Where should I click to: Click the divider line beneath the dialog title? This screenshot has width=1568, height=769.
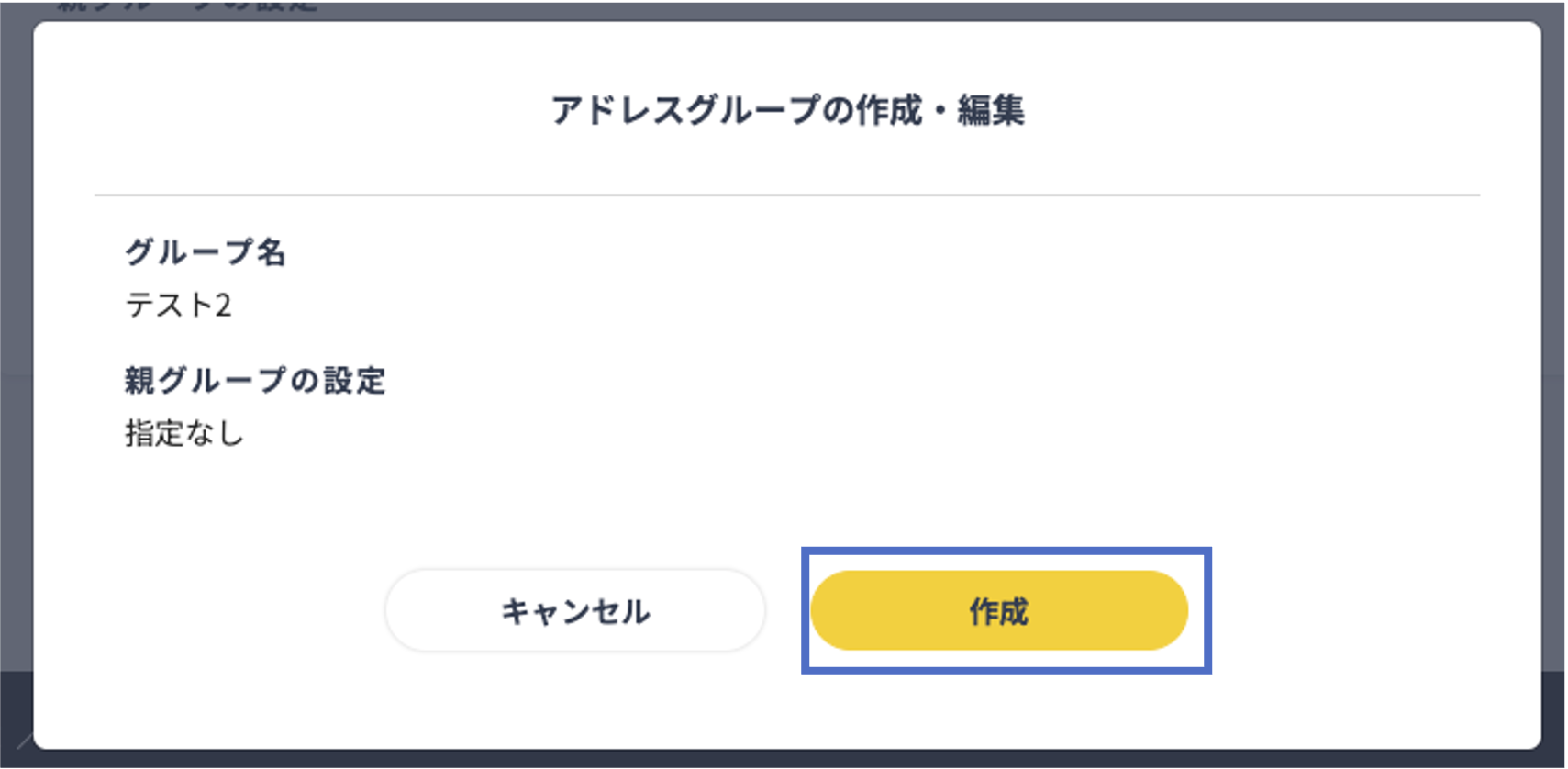click(x=787, y=195)
